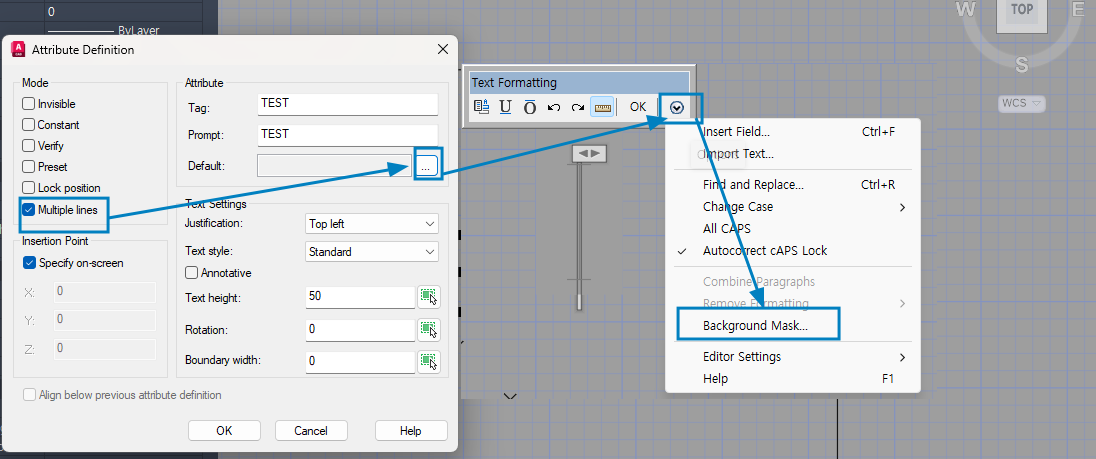Screen dimensions: 1096x459
Task: Enable the Annotative checkbox
Action: point(191,272)
